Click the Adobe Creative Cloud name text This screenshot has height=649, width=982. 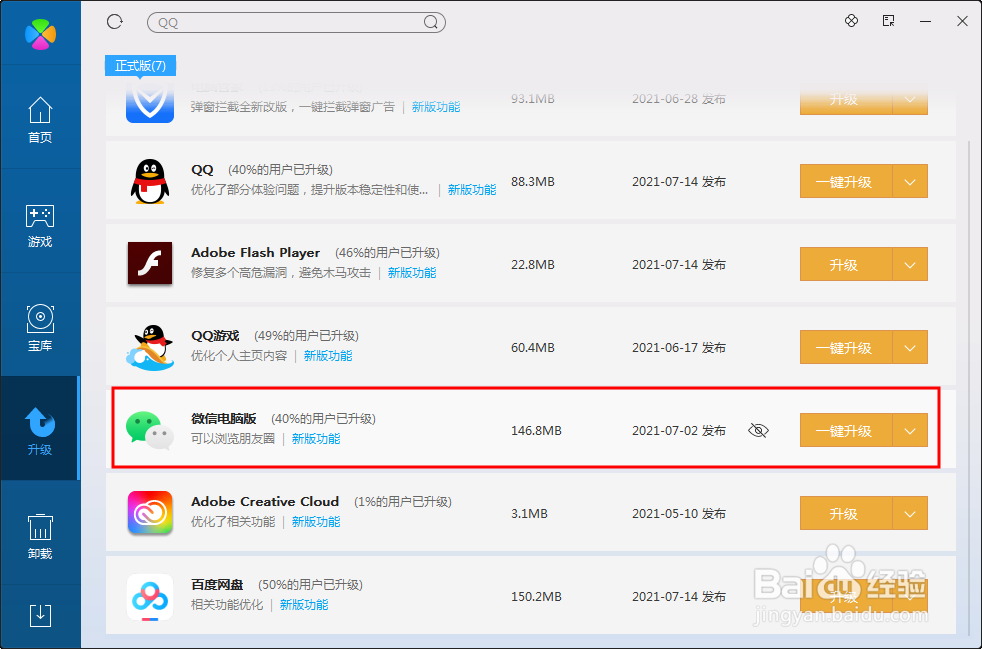pos(265,501)
